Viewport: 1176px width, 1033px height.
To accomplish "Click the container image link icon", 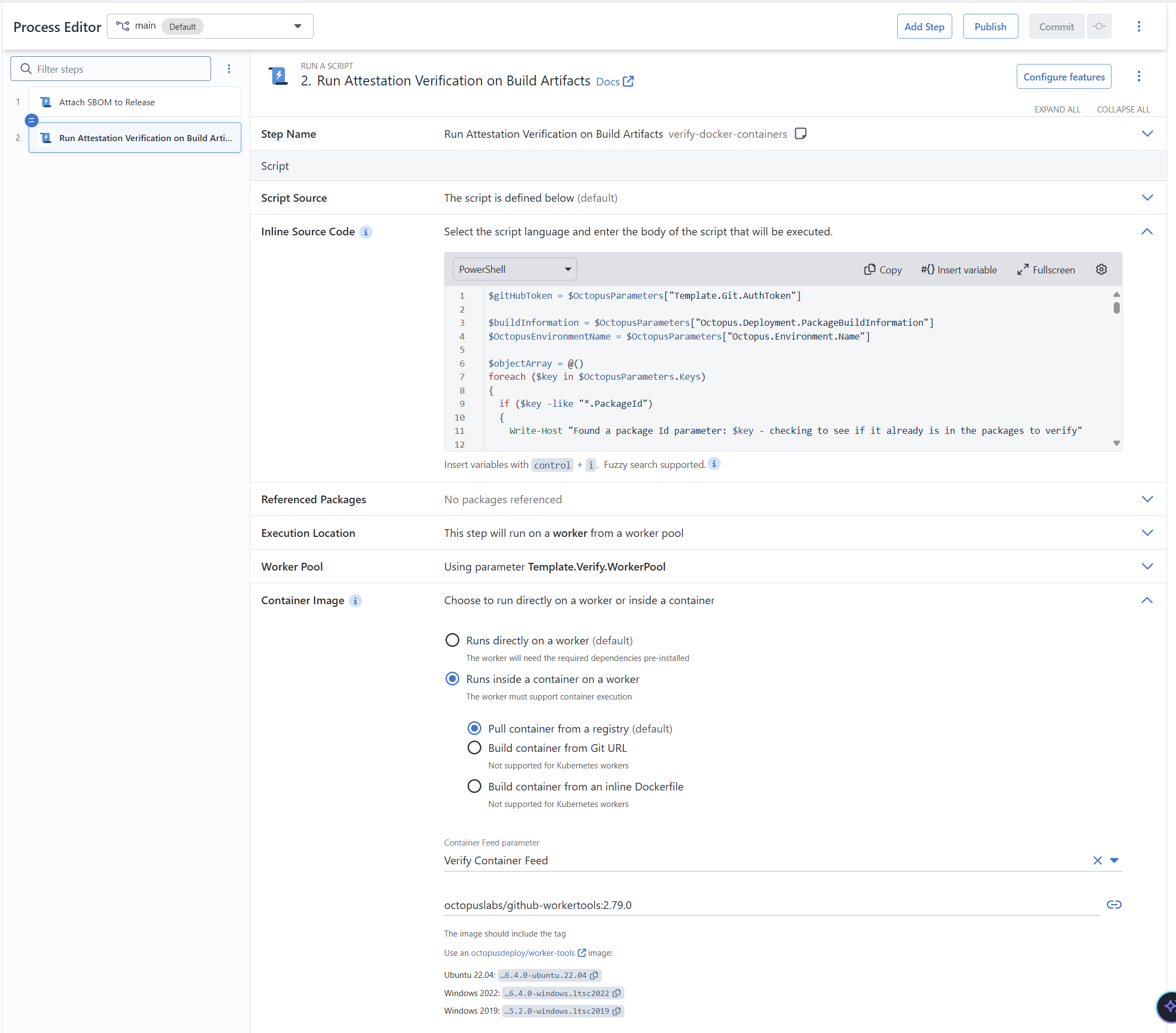I will point(1114,905).
